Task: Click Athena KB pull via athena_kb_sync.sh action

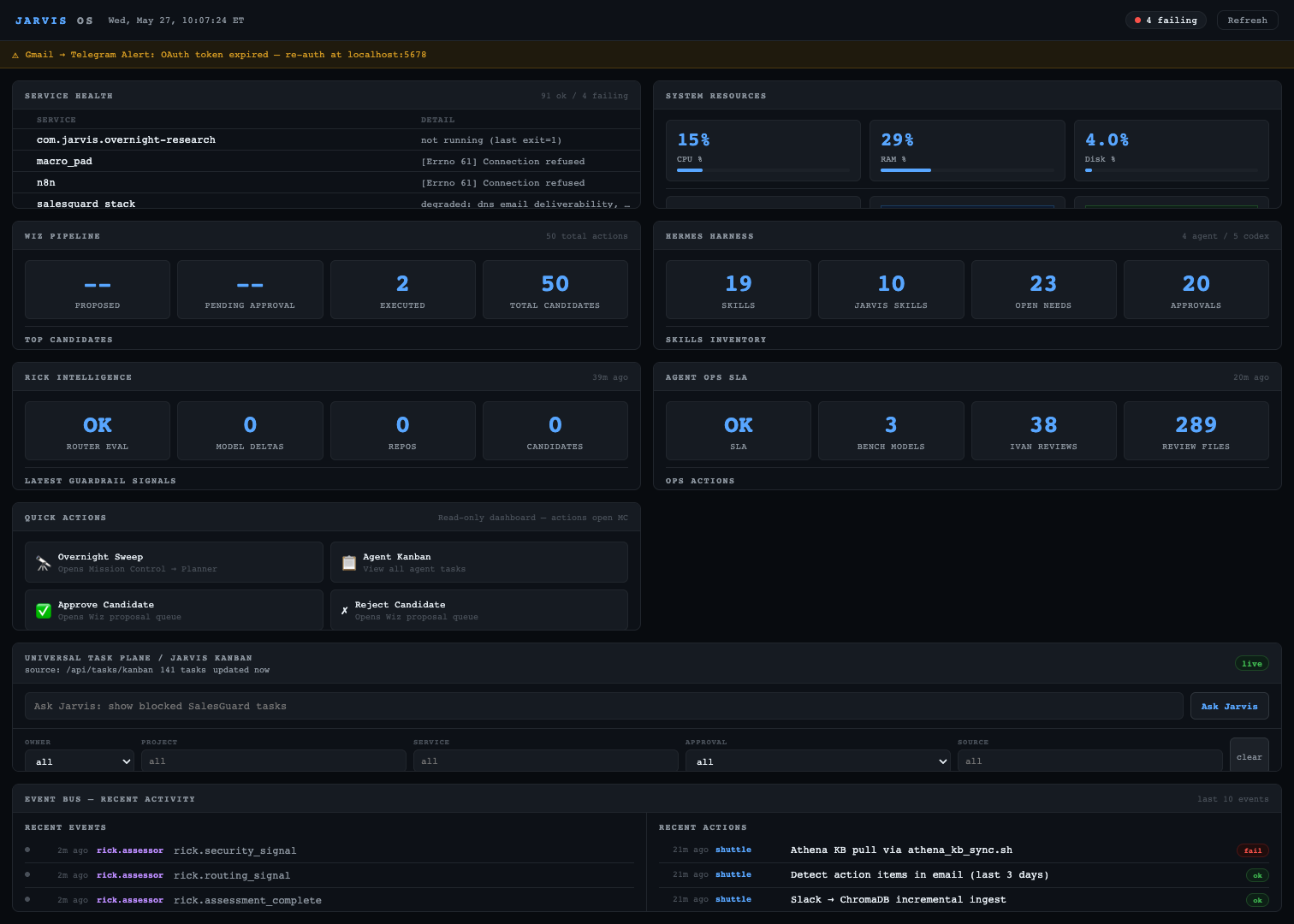Action: pos(901,850)
